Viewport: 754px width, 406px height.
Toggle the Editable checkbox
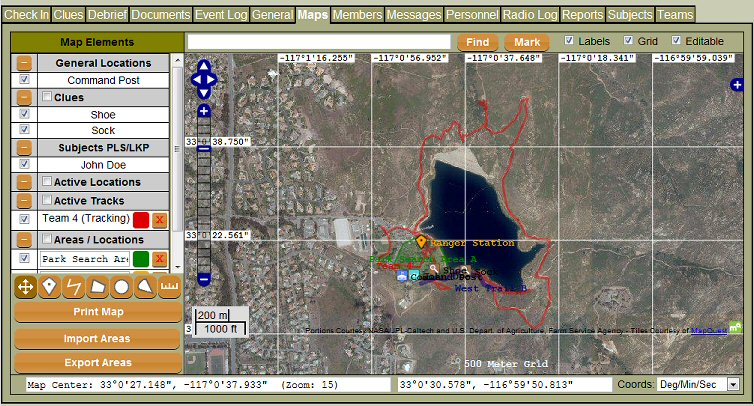point(676,40)
